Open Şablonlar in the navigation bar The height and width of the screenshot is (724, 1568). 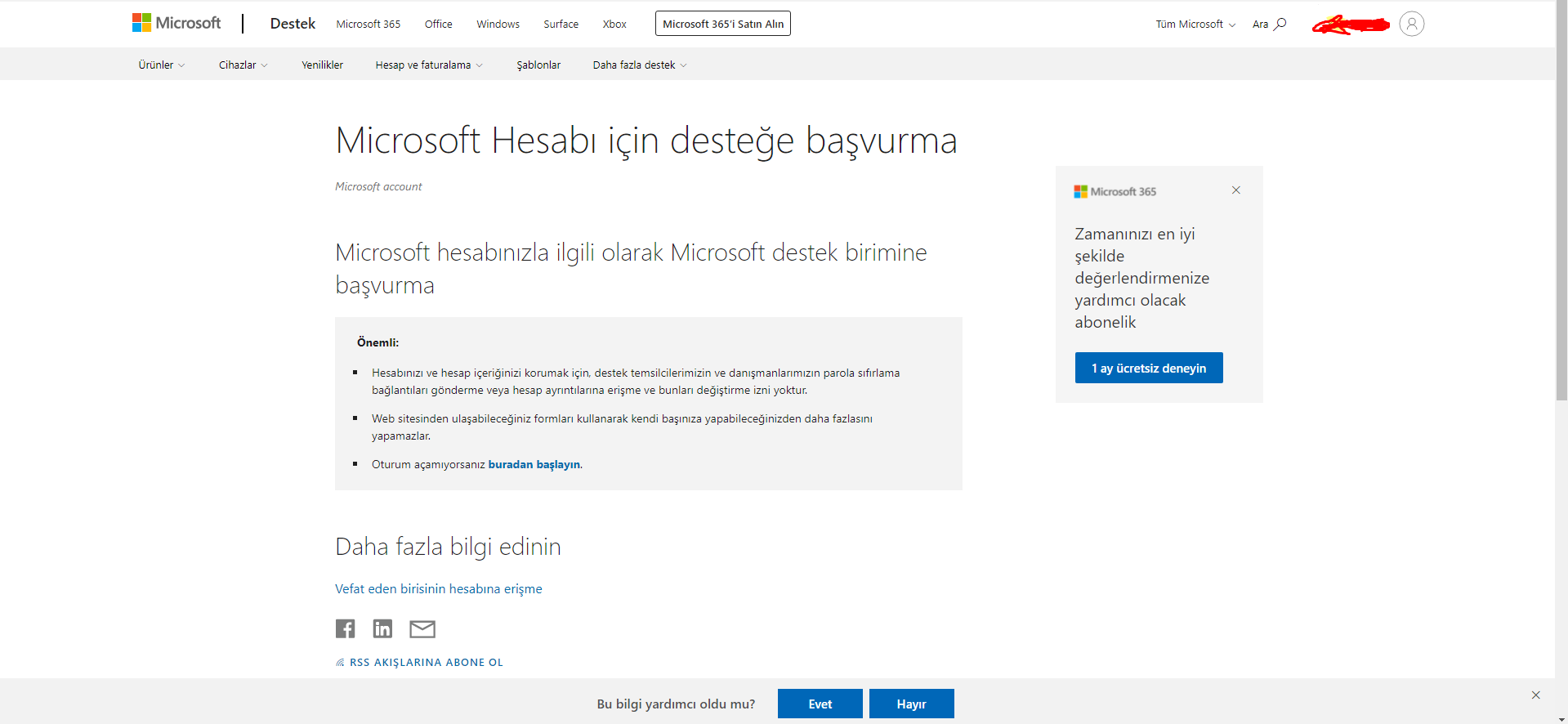[x=538, y=65]
